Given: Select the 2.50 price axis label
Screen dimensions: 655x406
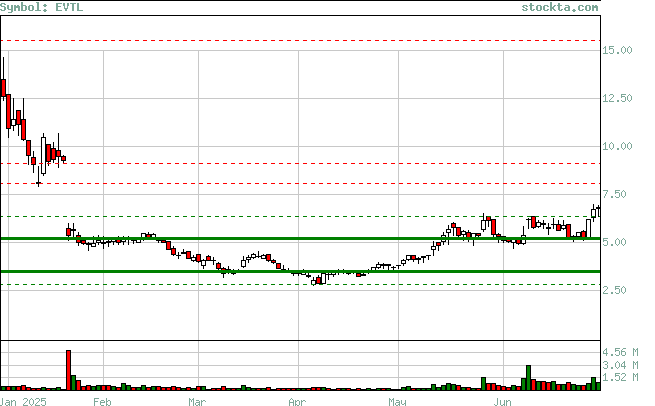Looking at the screenshot, I should pyautogui.click(x=614, y=290).
